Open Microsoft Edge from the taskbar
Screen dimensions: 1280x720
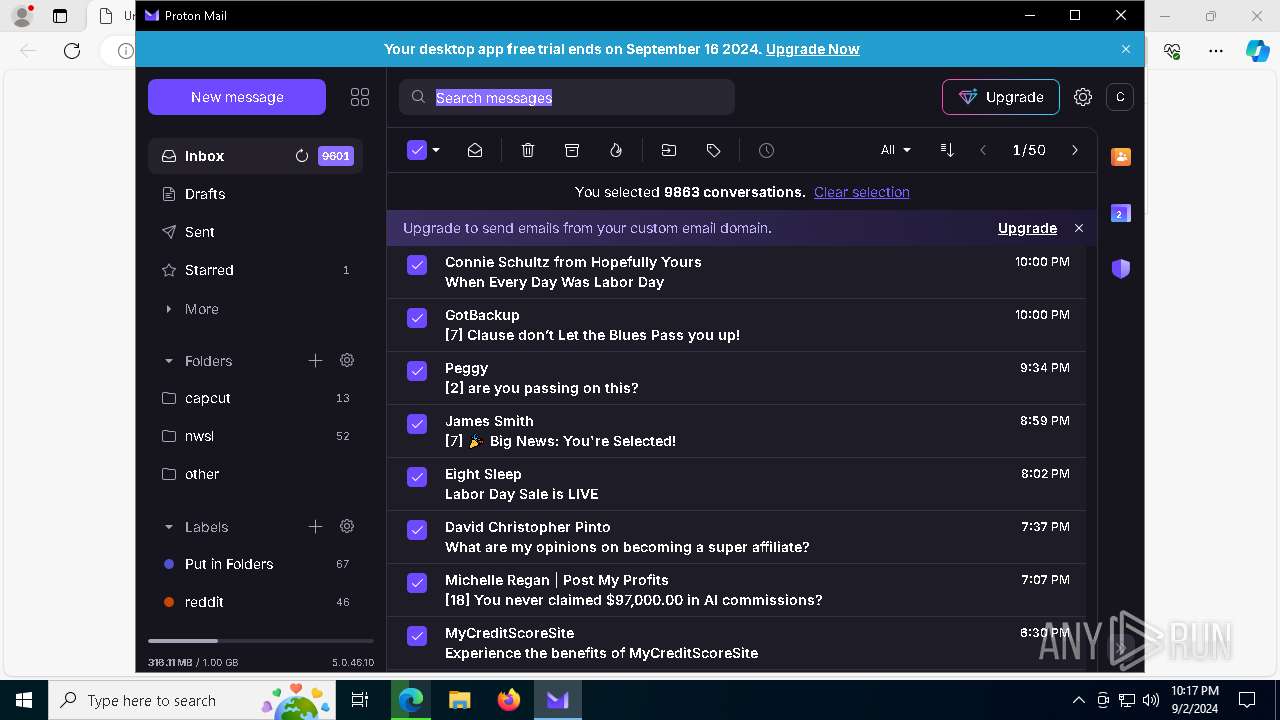pos(411,700)
